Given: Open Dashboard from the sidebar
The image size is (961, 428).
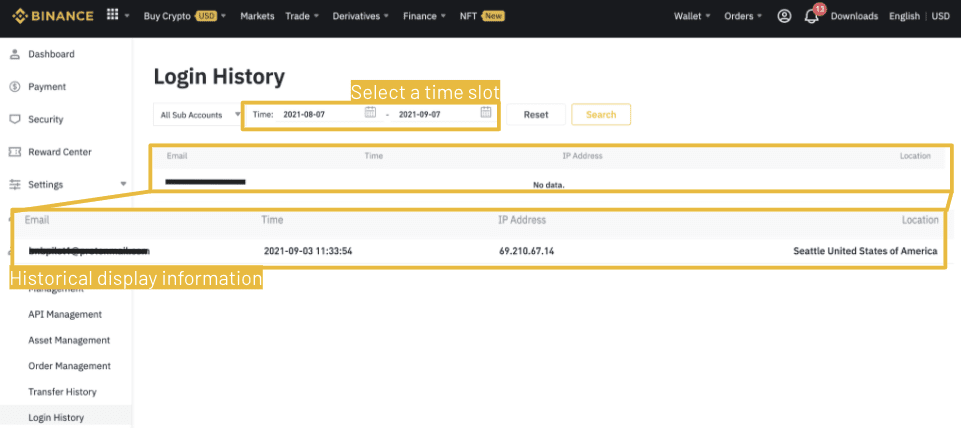Looking at the screenshot, I should pos(51,54).
